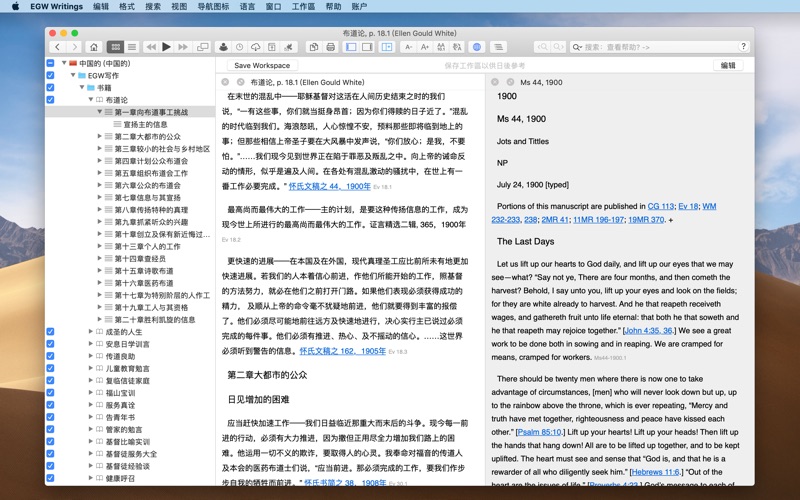
Task: Click the 编辑 button in workspace bar
Action: [x=728, y=65]
